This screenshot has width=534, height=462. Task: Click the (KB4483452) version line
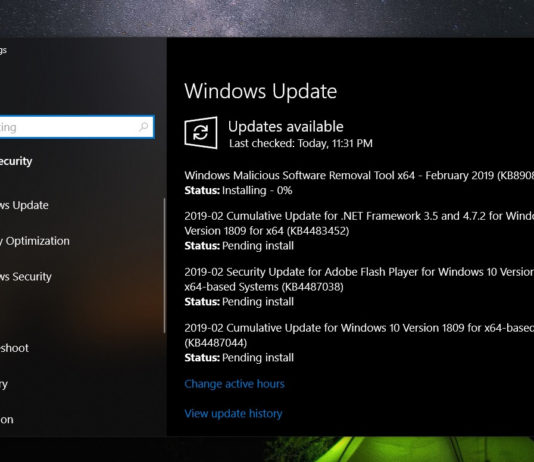pos(267,231)
